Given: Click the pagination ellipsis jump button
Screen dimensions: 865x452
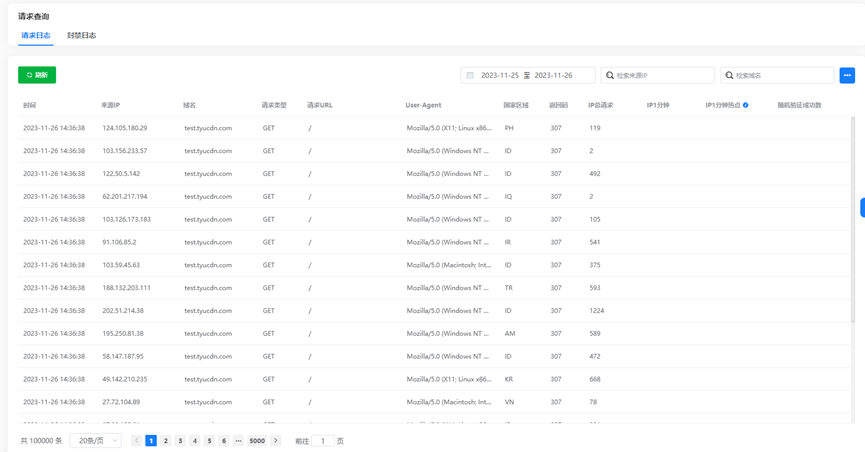Looking at the screenshot, I should (238, 440).
